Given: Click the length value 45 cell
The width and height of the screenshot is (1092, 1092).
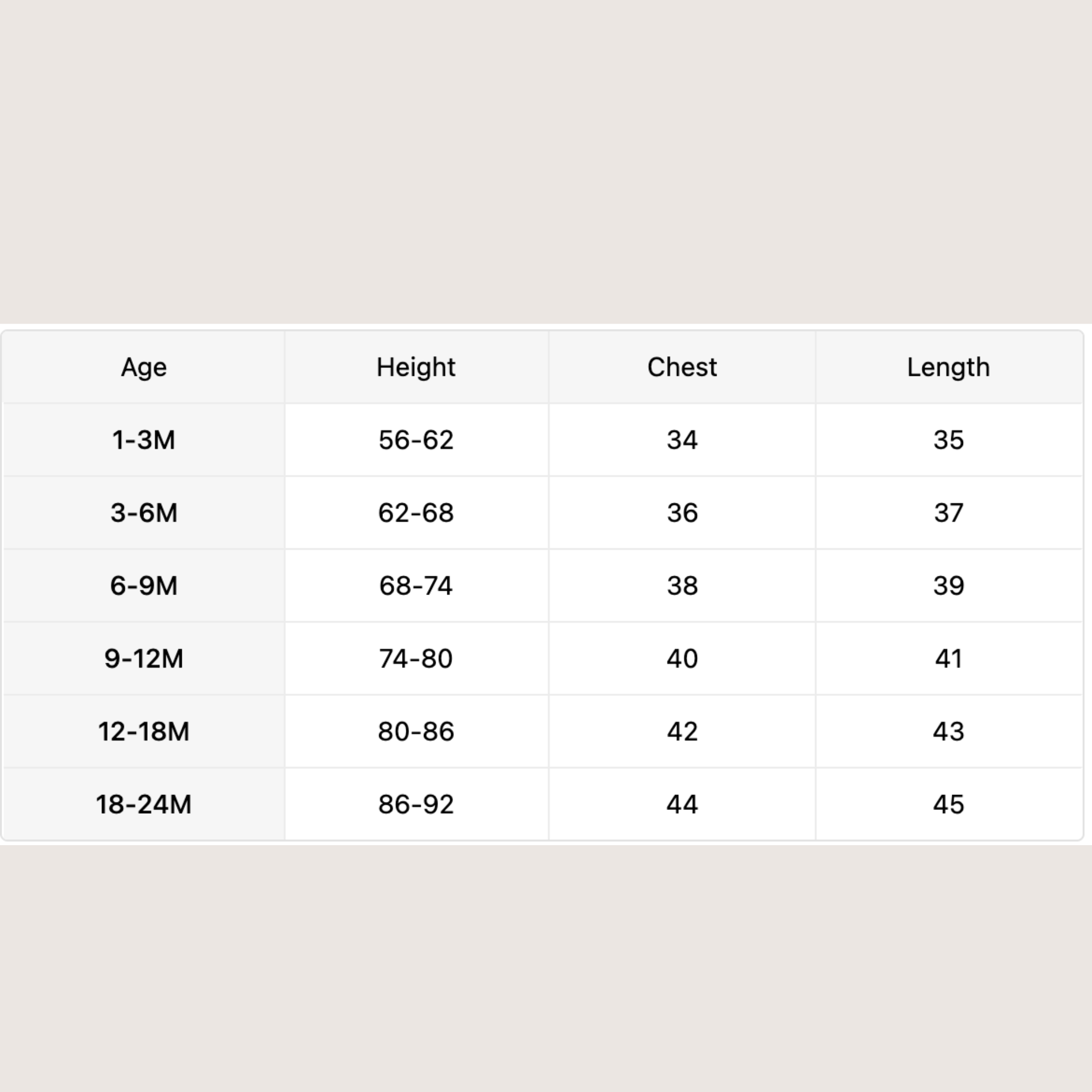Looking at the screenshot, I should pyautogui.click(x=949, y=804).
